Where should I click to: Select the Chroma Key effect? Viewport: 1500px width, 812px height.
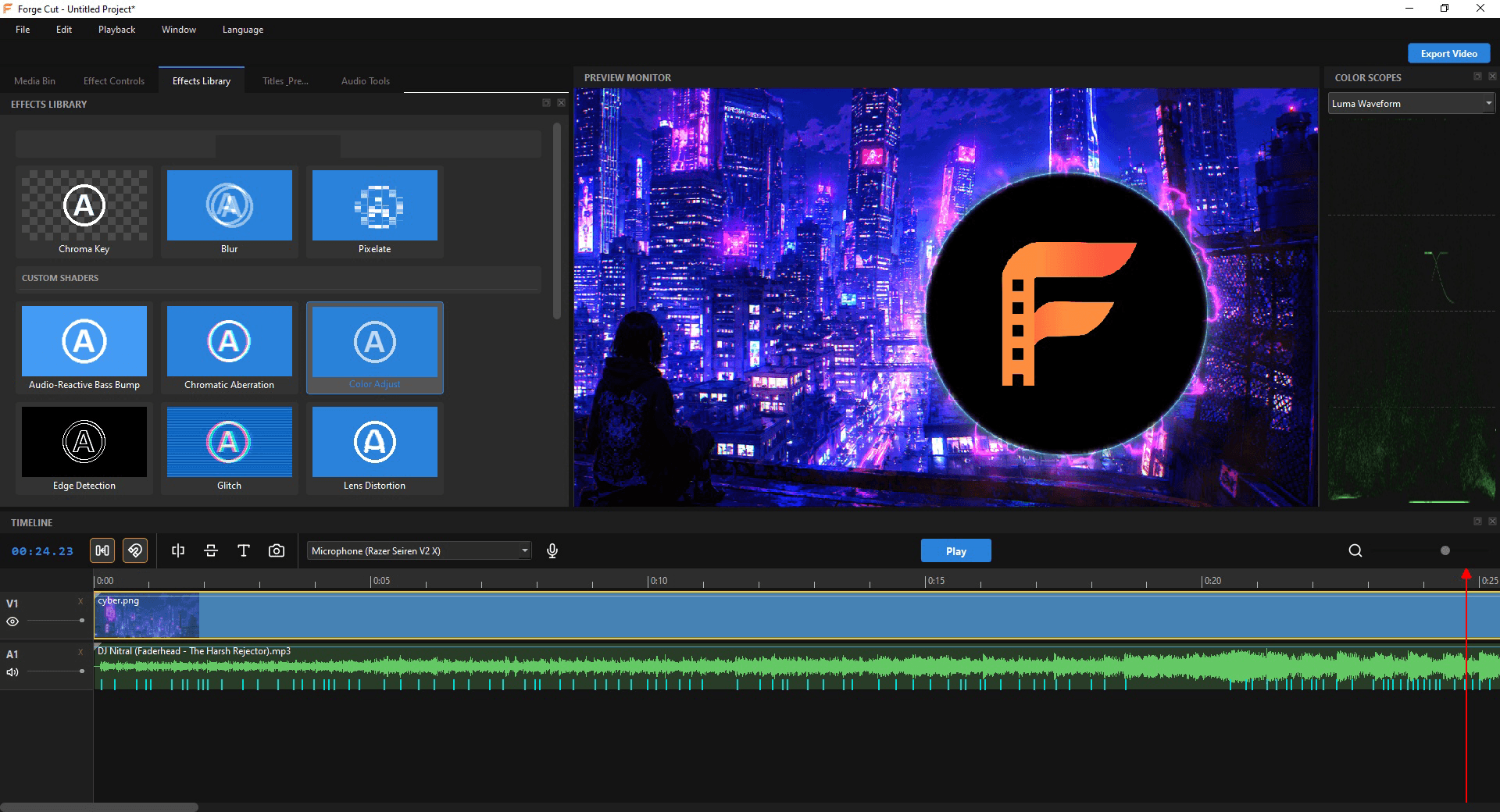(x=84, y=212)
